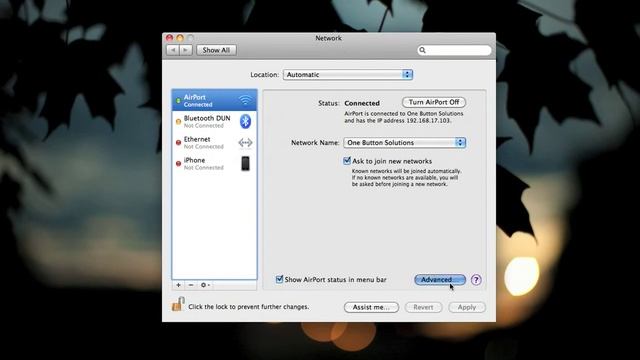Click the IP address 192.168.17.103 text
The height and width of the screenshot is (360, 640).
[x=429, y=121]
